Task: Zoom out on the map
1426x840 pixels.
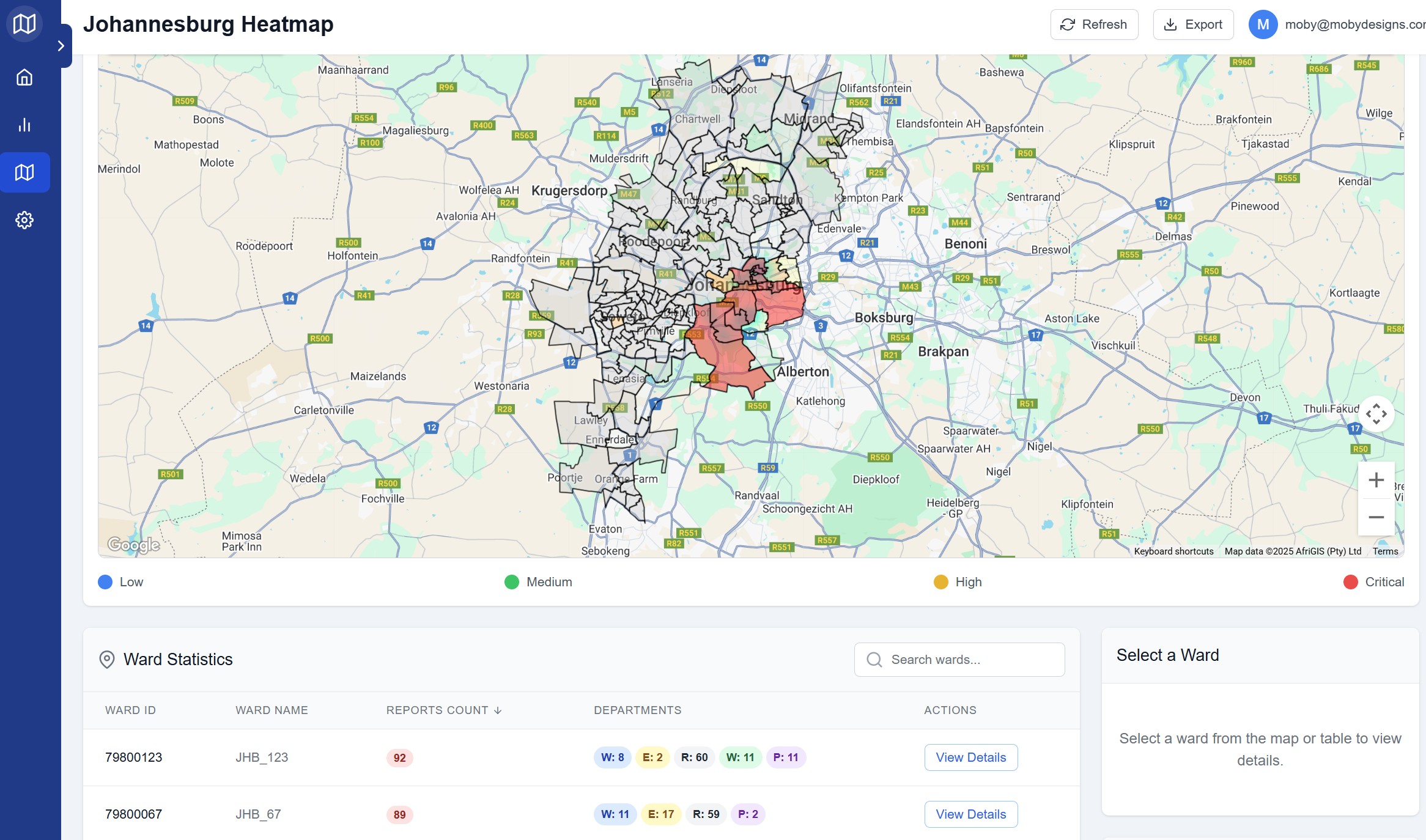Action: (x=1376, y=517)
